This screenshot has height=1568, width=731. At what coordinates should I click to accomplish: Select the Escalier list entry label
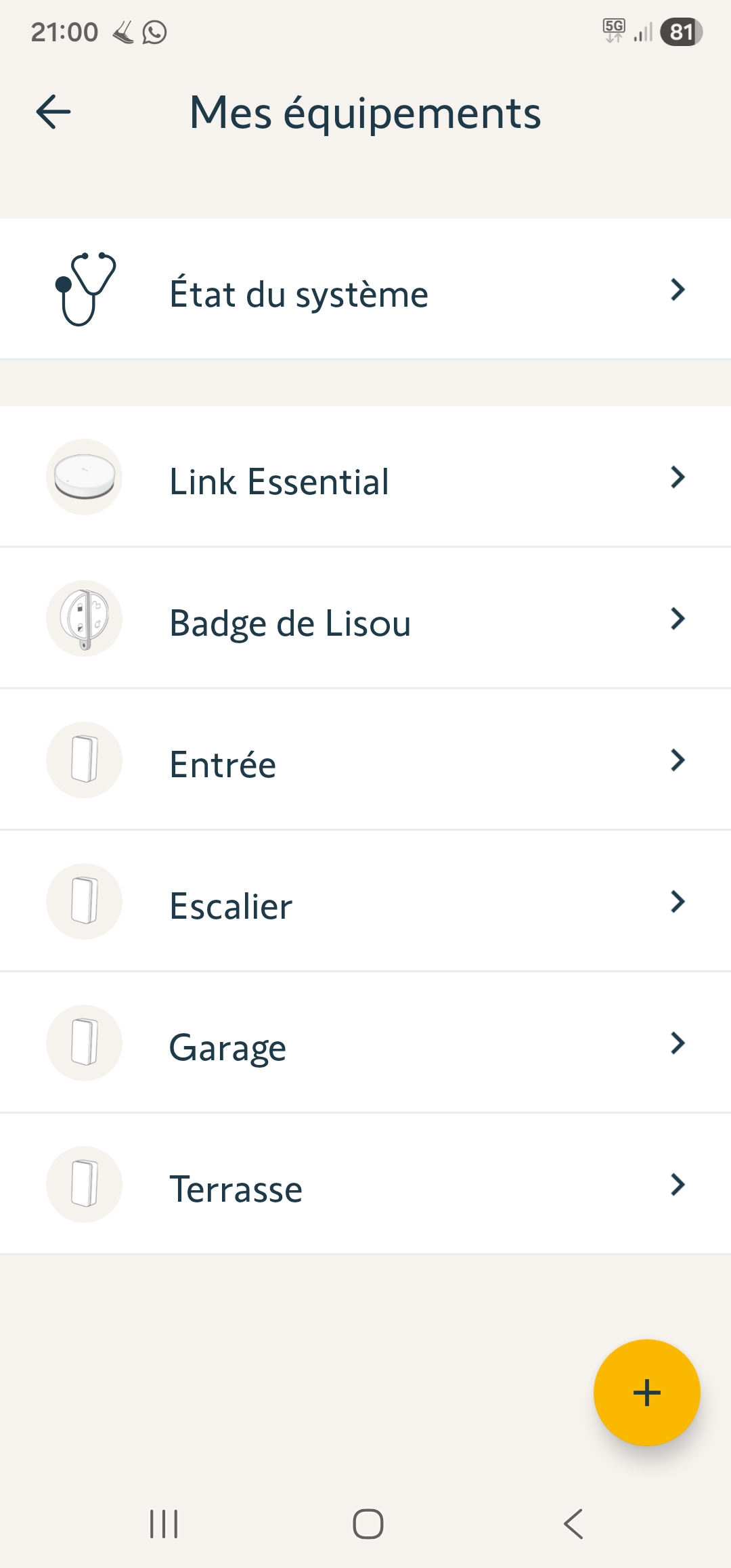coord(231,906)
